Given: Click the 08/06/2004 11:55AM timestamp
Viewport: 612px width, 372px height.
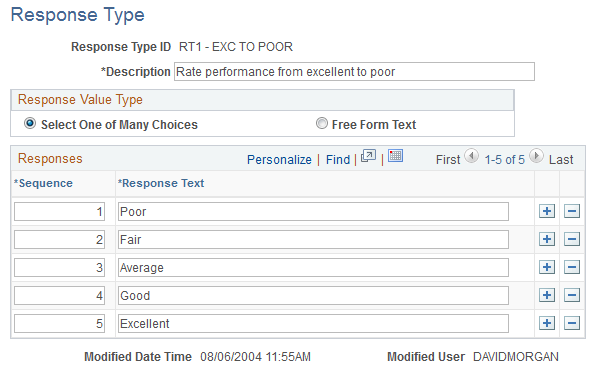Looking at the screenshot, I should [255, 357].
